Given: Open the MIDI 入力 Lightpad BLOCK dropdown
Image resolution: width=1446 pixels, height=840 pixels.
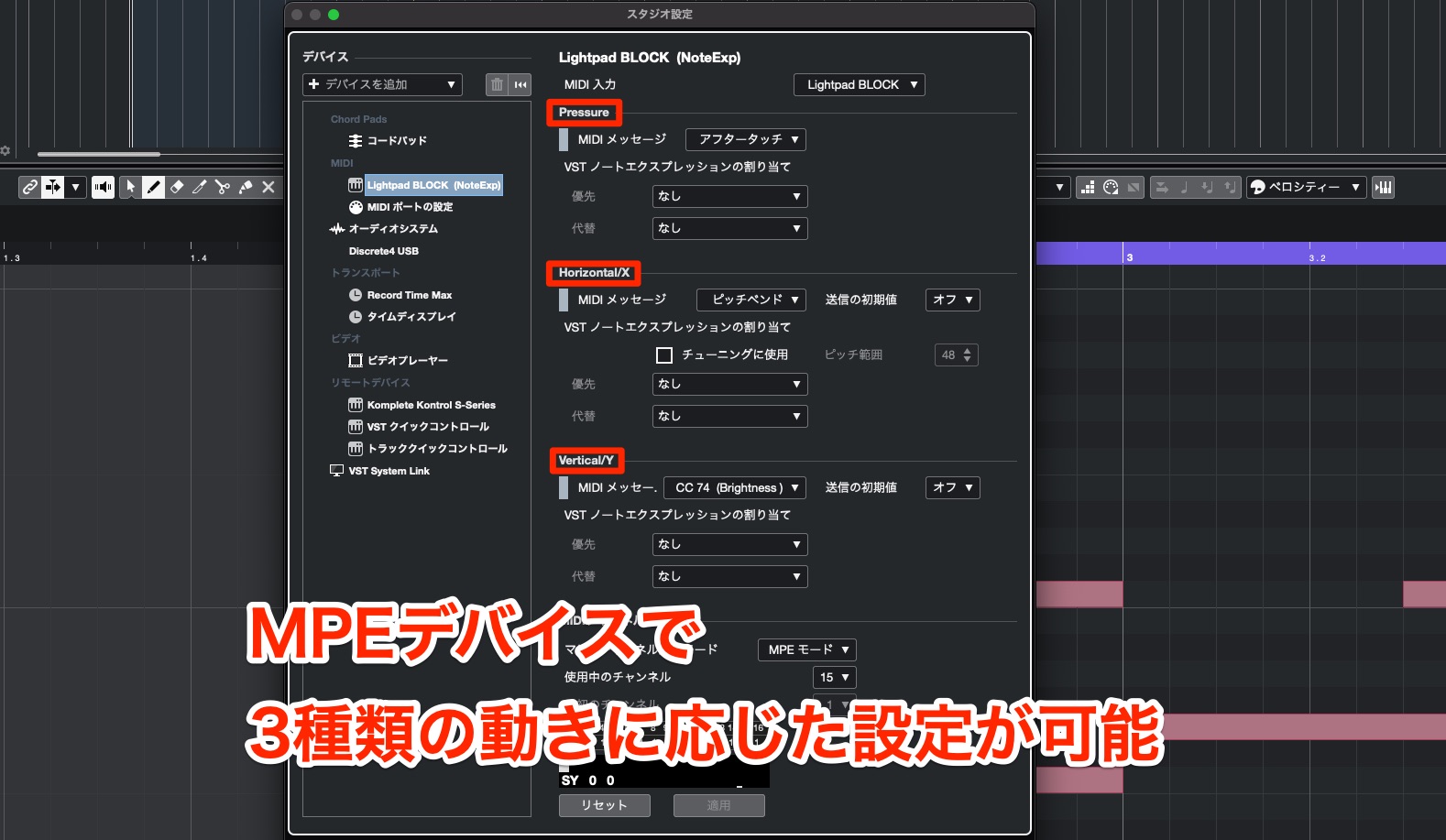Looking at the screenshot, I should 860,84.
